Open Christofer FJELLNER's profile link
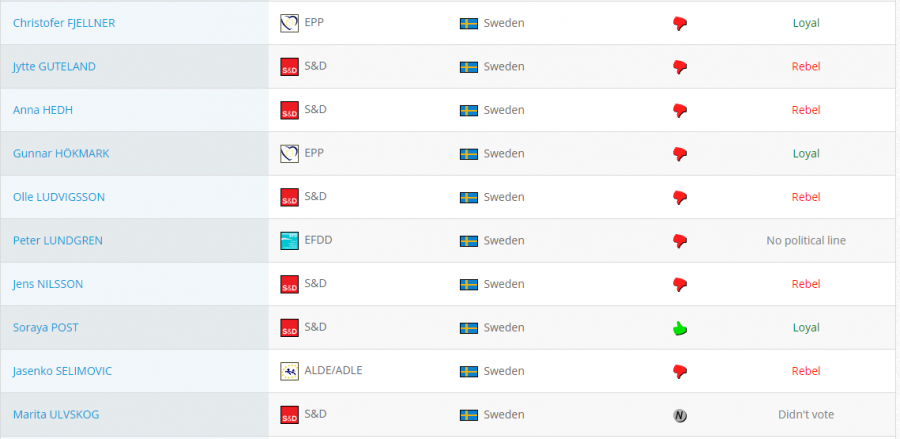The width and height of the screenshot is (900, 439). [x=64, y=24]
